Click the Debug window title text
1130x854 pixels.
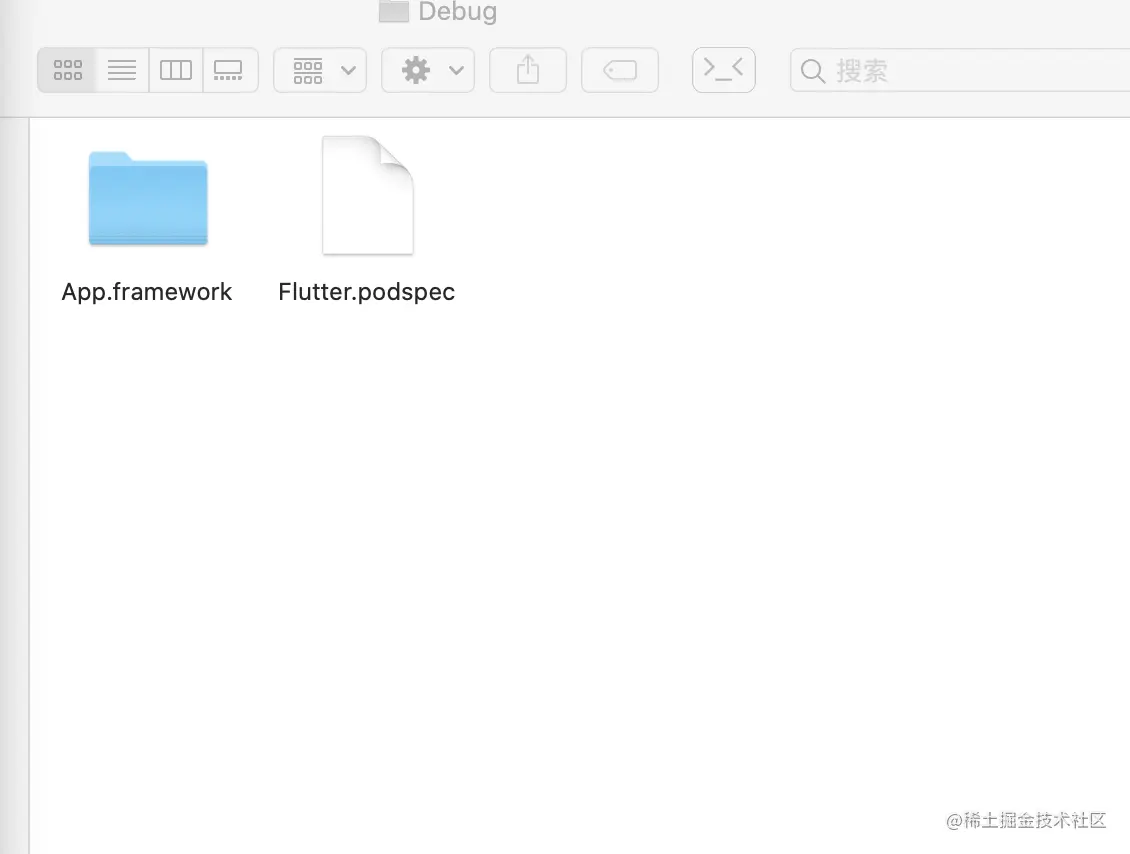point(458,11)
